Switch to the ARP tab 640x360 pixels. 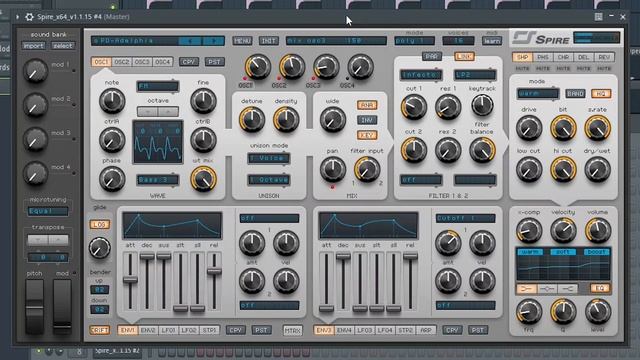(x=426, y=330)
